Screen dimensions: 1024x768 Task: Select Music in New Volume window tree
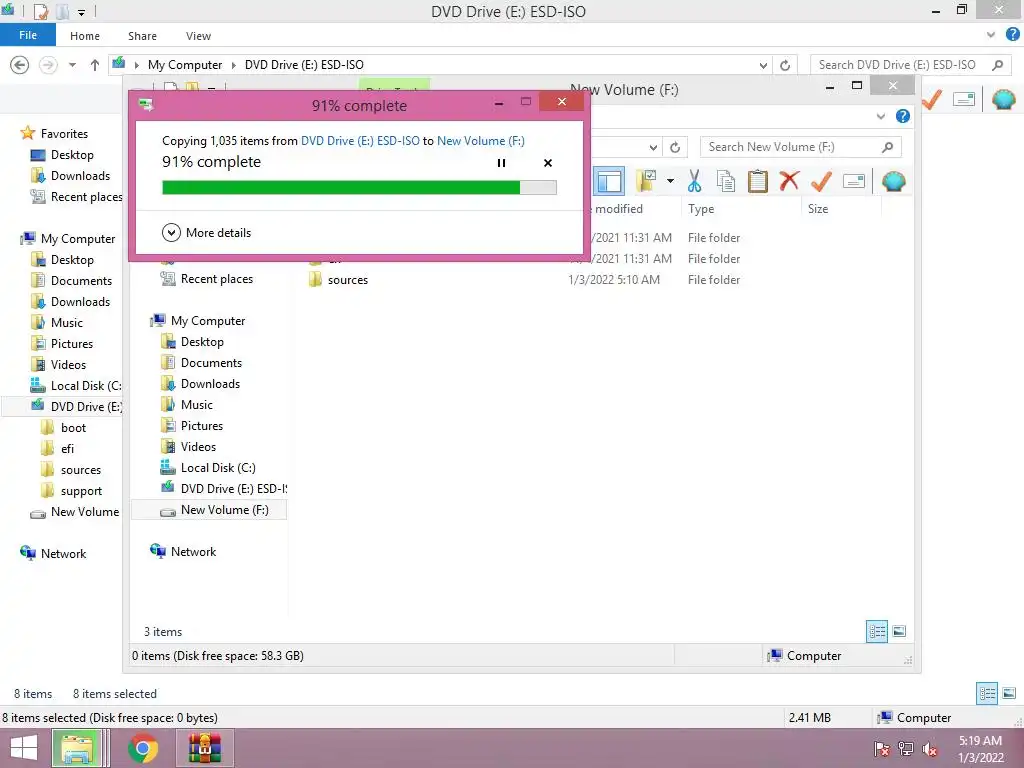coord(187,405)
